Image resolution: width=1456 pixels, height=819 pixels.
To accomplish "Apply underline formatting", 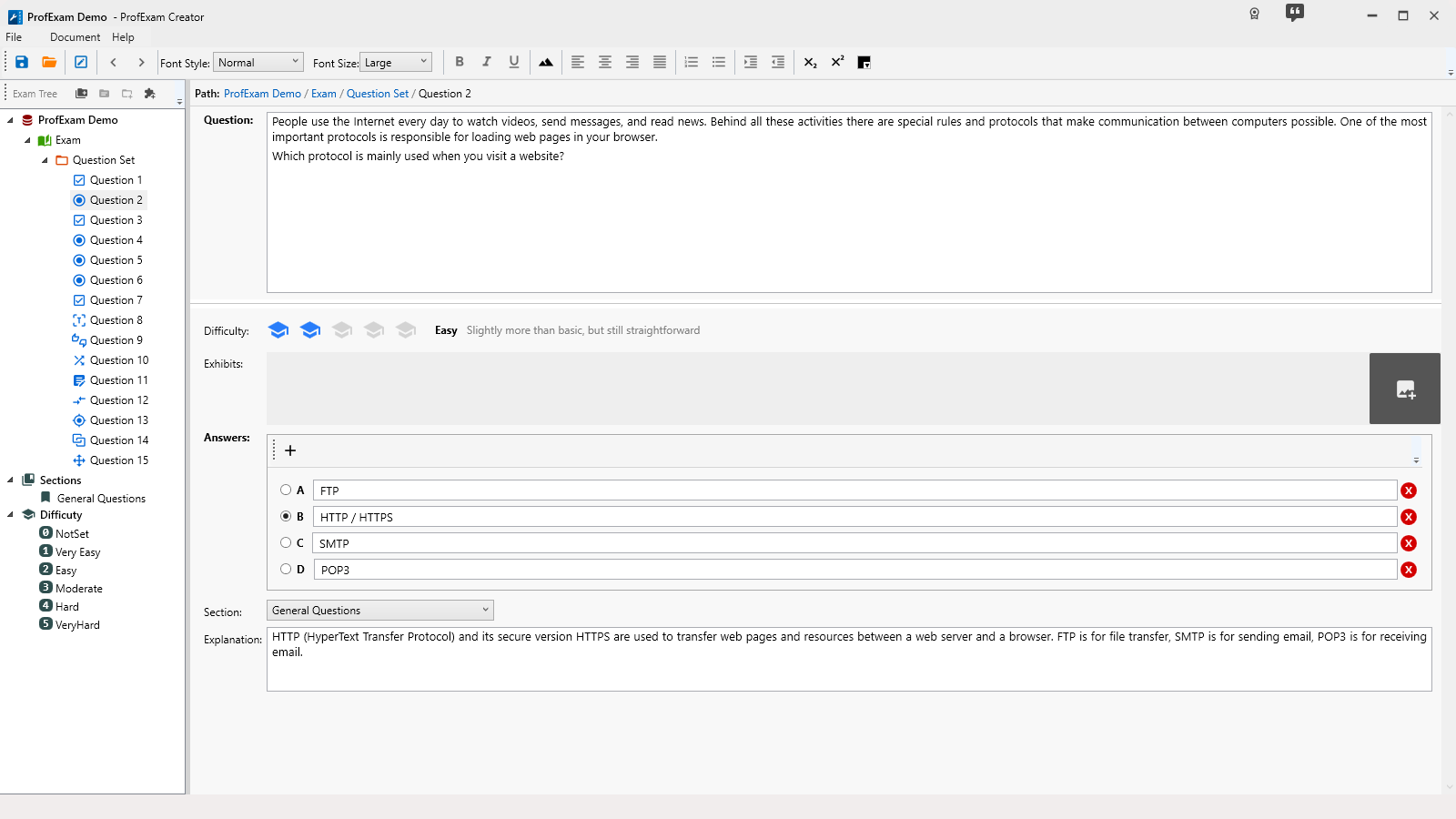I will pyautogui.click(x=514, y=62).
